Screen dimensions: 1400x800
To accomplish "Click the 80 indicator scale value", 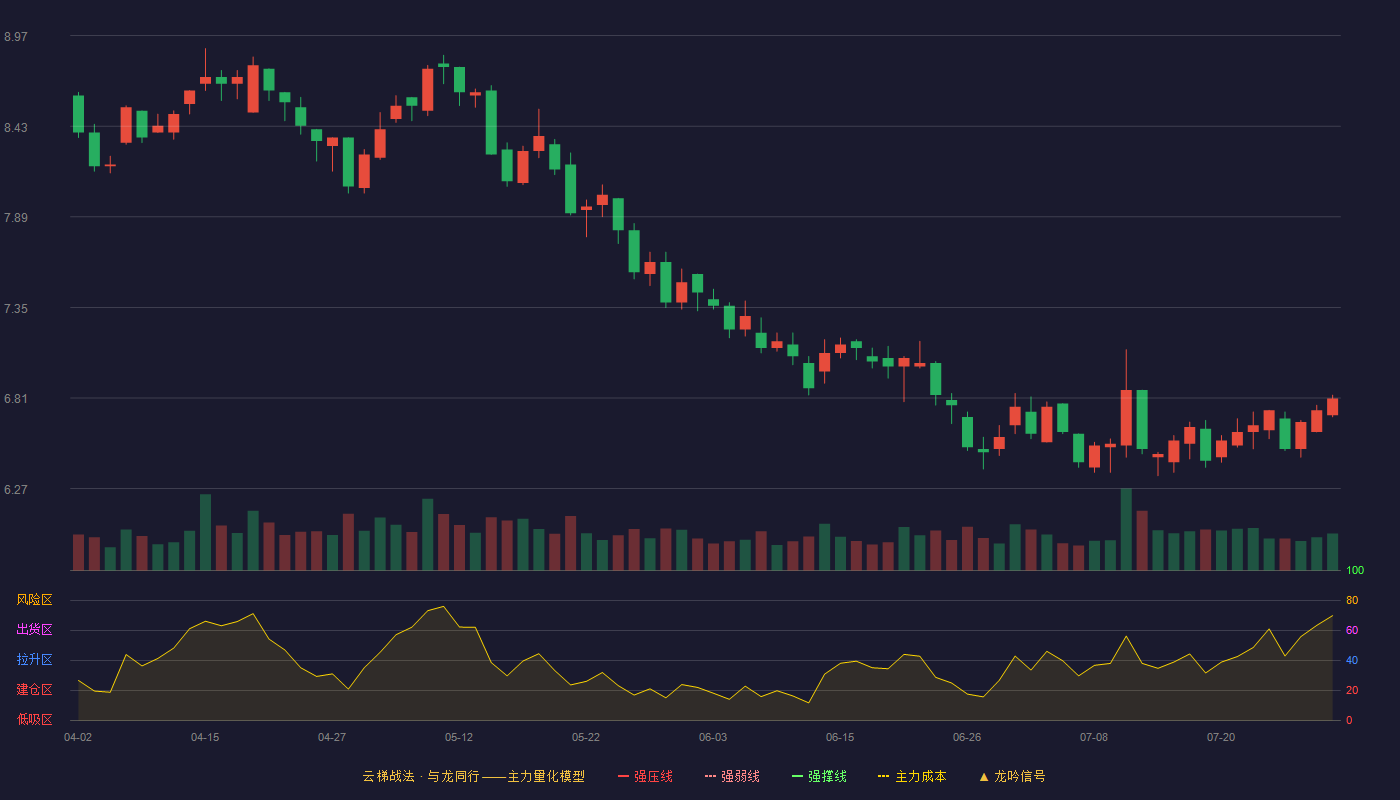I will tap(1352, 600).
